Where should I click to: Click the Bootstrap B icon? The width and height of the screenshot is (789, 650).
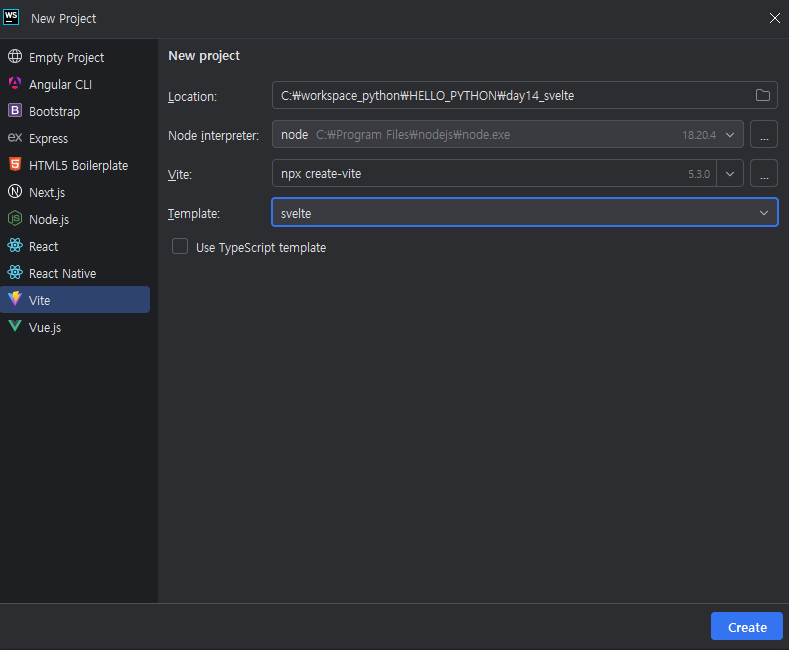pos(15,110)
